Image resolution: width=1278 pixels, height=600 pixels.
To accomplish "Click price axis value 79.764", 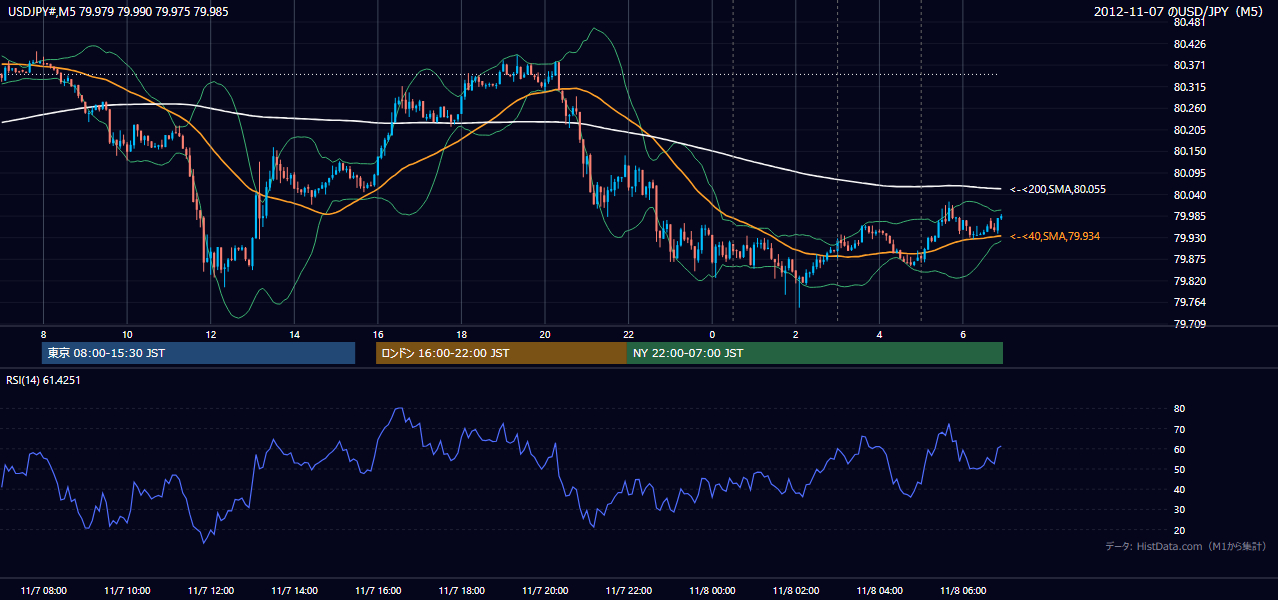I will coord(1192,303).
